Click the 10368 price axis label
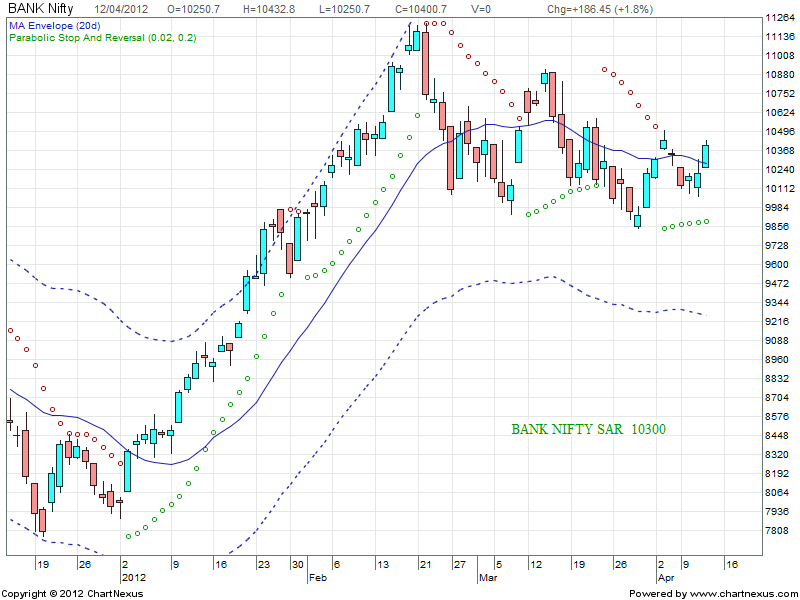This screenshot has height=600, width=800. tap(781, 151)
